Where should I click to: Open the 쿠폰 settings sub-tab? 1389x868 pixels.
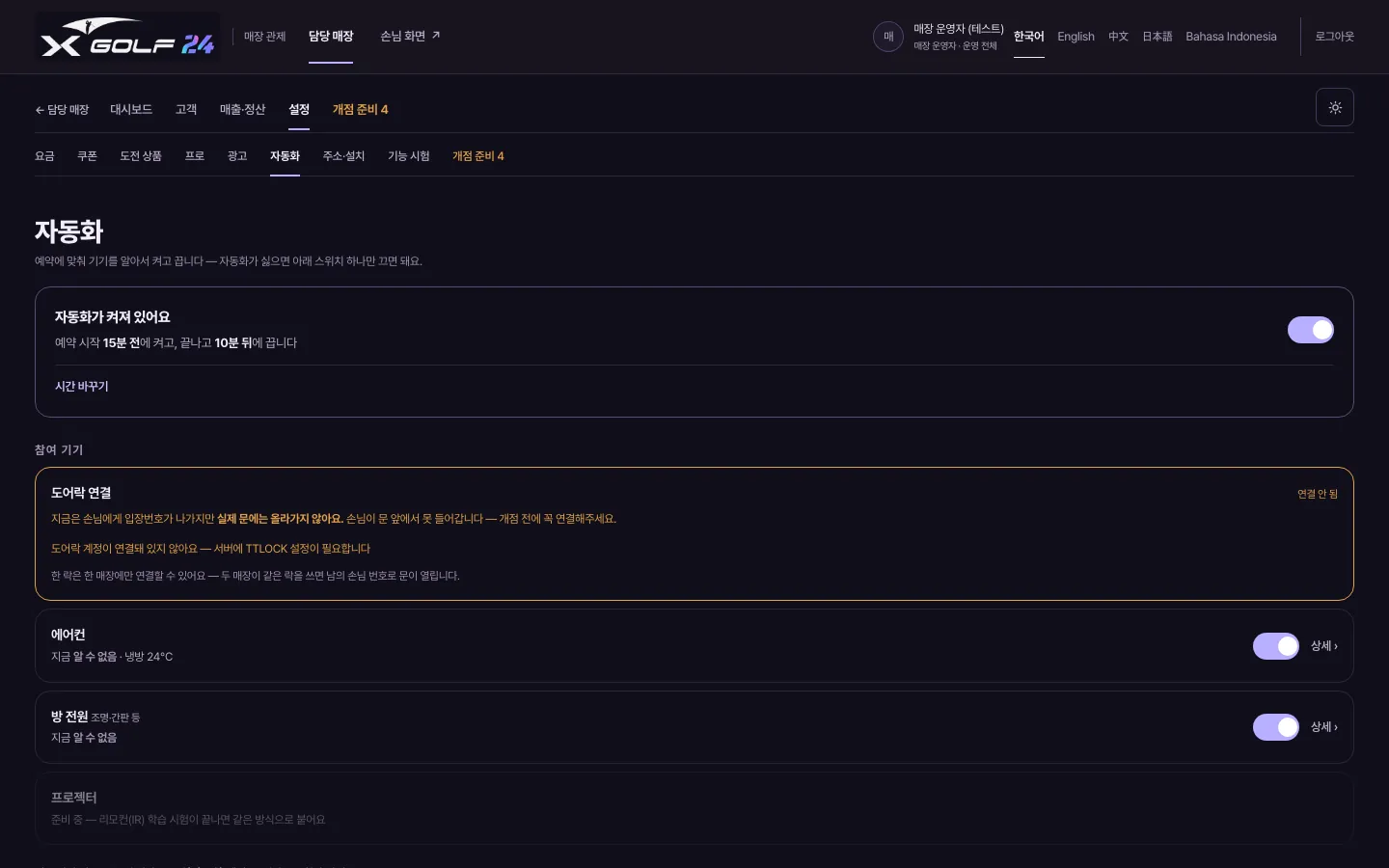(x=88, y=156)
